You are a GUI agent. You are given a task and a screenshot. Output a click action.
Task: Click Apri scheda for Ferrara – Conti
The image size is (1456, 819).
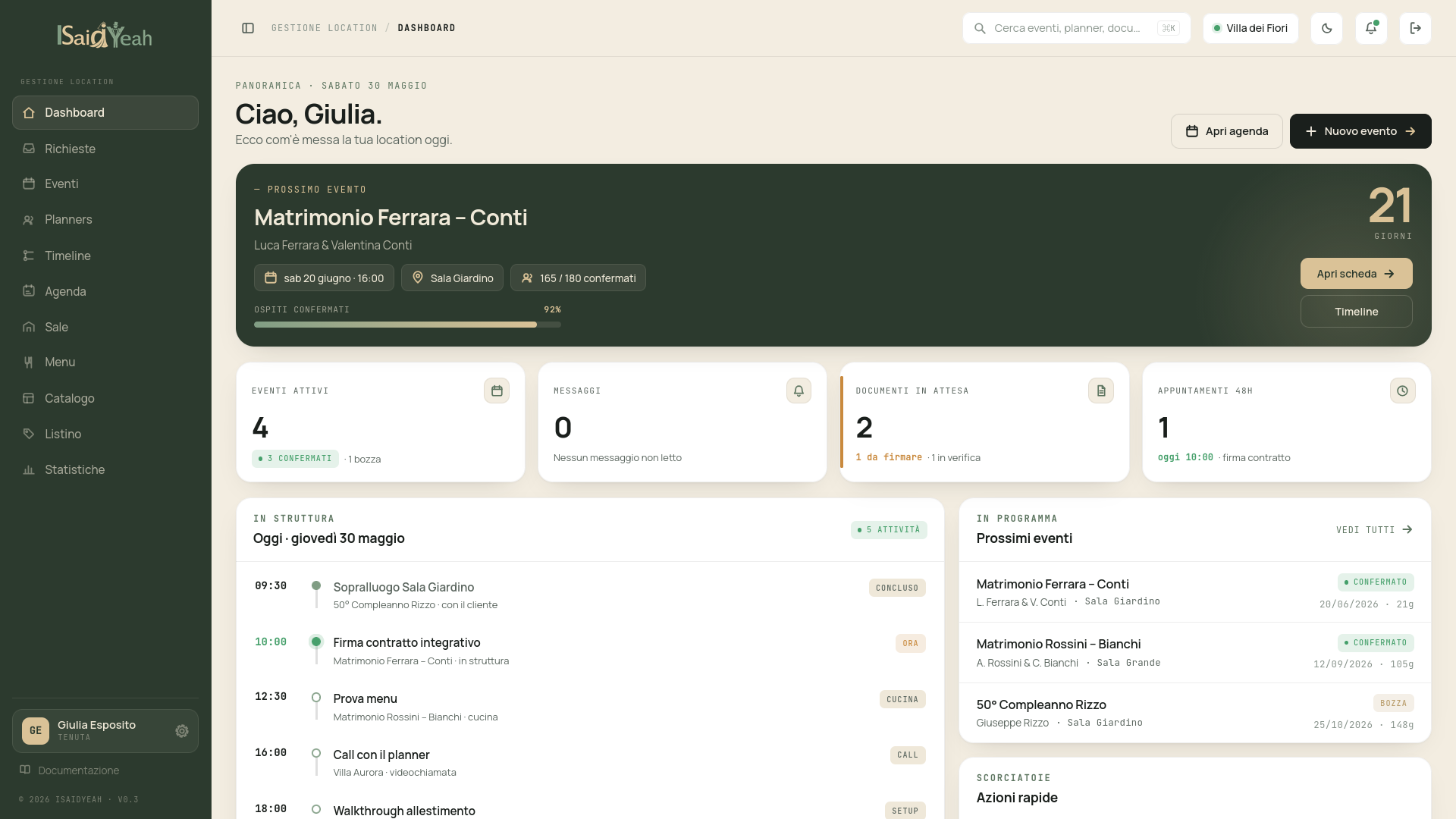[x=1356, y=274]
